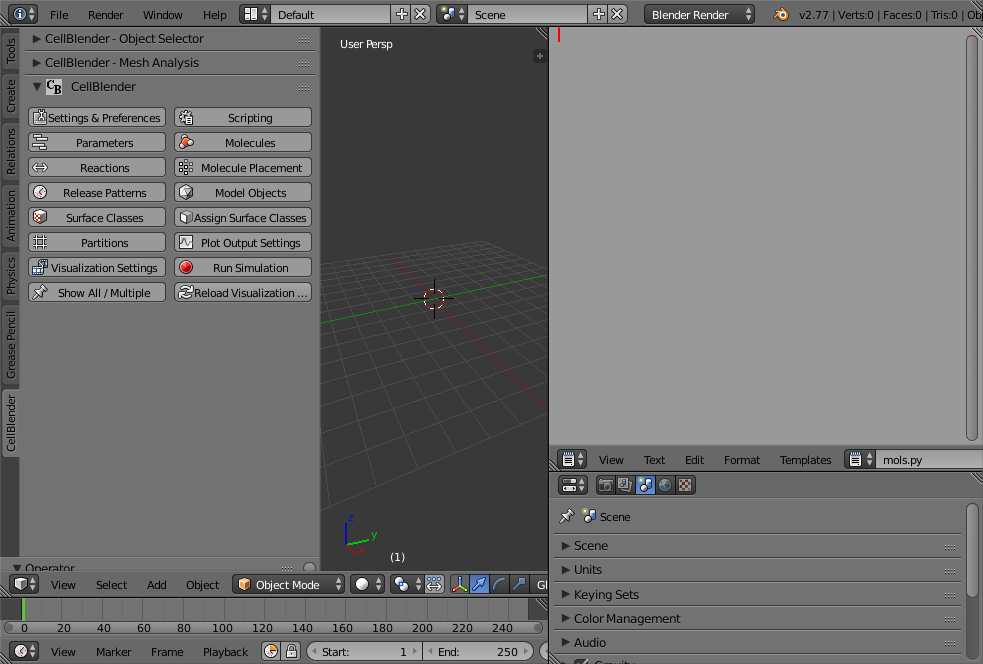
Task: Open the Scripting panel button
Action: 243,117
